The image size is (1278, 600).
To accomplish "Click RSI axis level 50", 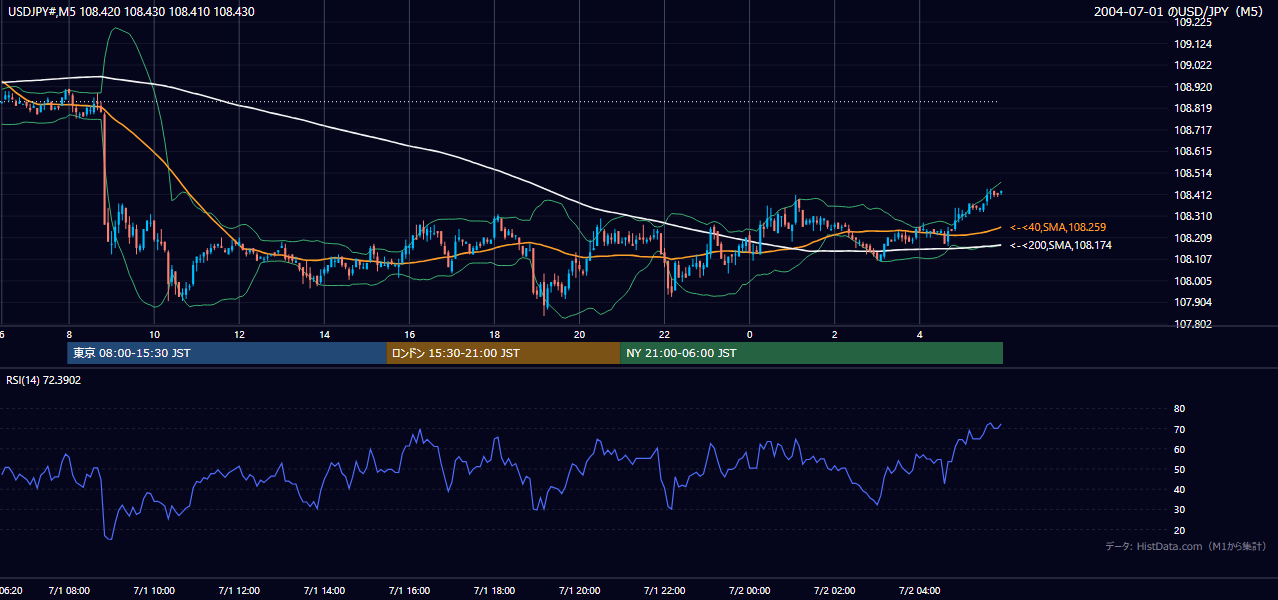I will click(x=1179, y=469).
